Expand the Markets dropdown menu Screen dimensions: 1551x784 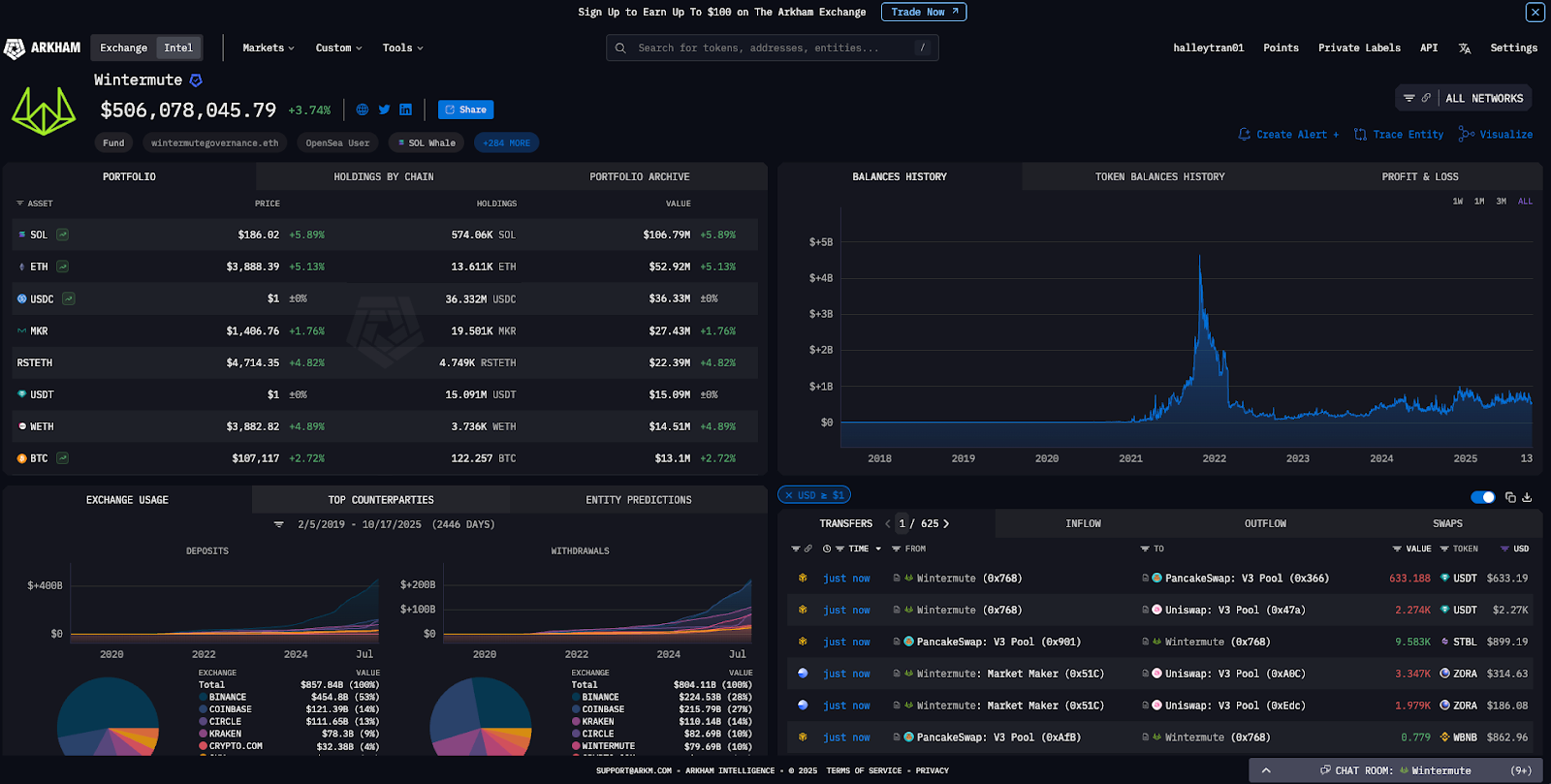coord(268,47)
